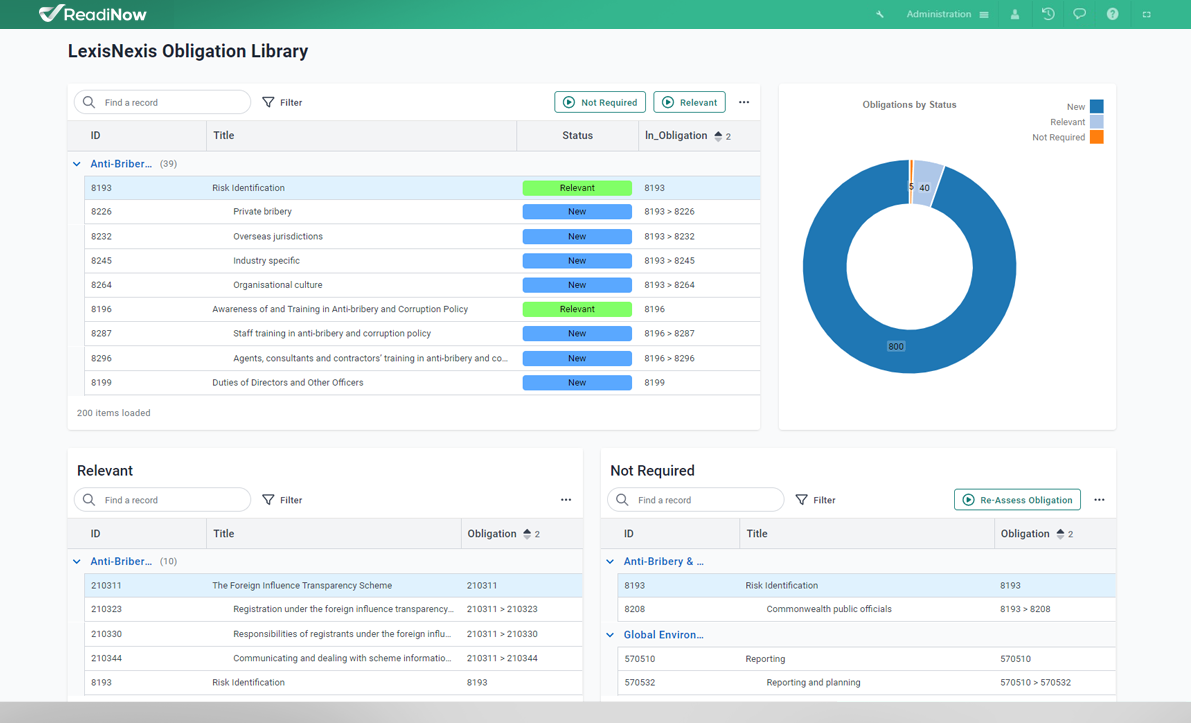Select the Organisational culture row
This screenshot has width=1191, height=723.
422,285
